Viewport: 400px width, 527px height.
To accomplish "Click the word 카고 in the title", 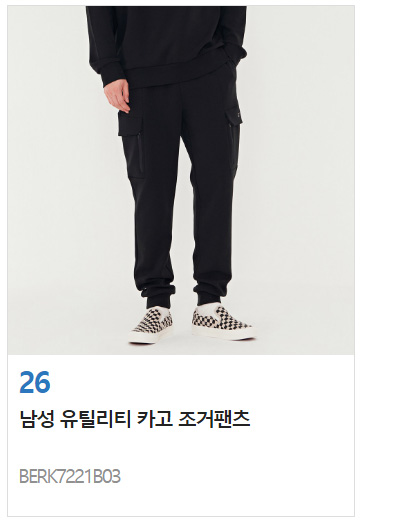I will click(x=155, y=419).
